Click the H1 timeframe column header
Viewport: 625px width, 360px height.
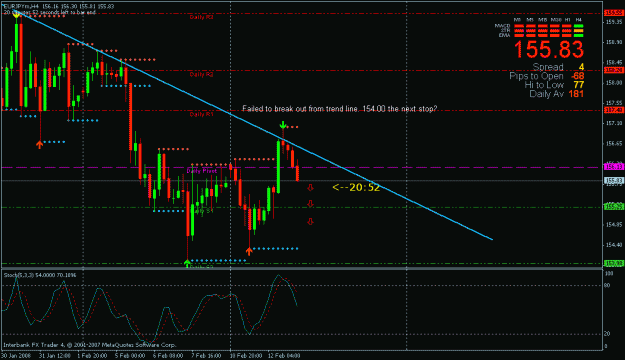(567, 20)
